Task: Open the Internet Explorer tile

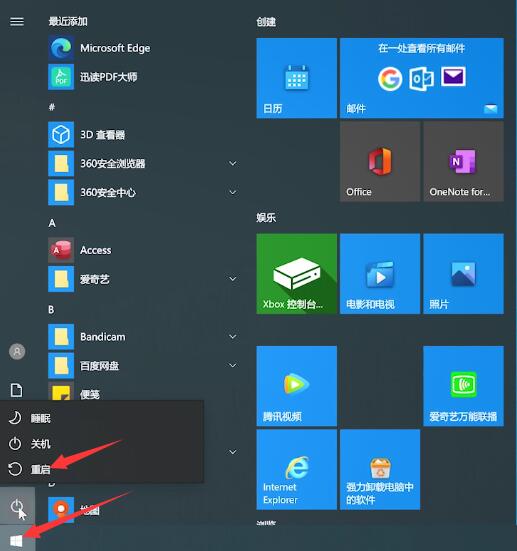Action: [x=296, y=469]
